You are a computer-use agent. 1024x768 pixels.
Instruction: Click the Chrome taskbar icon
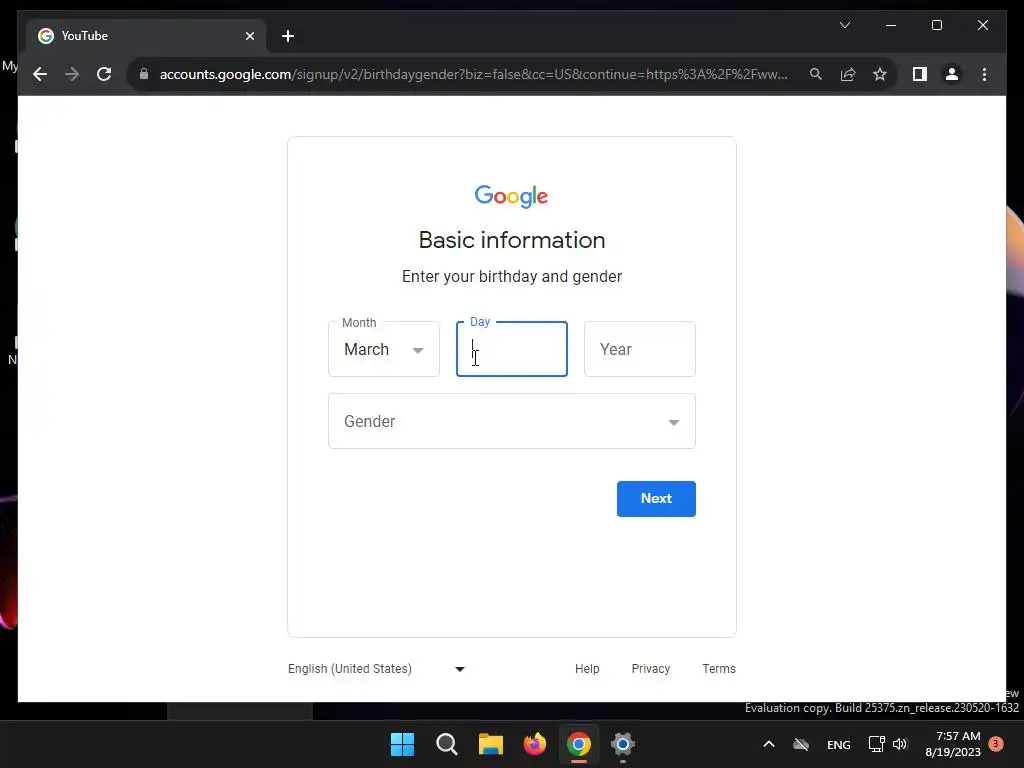pyautogui.click(x=579, y=744)
